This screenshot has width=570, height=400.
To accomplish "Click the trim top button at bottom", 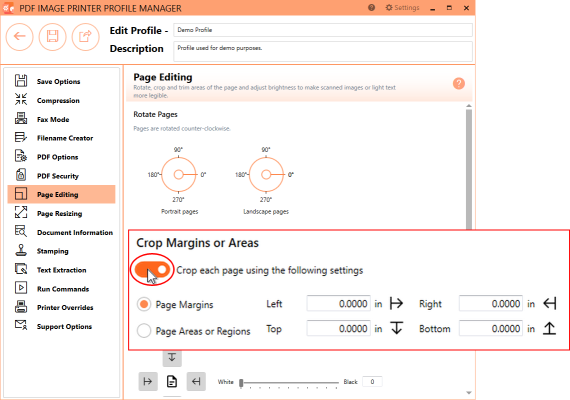I will click(172, 358).
